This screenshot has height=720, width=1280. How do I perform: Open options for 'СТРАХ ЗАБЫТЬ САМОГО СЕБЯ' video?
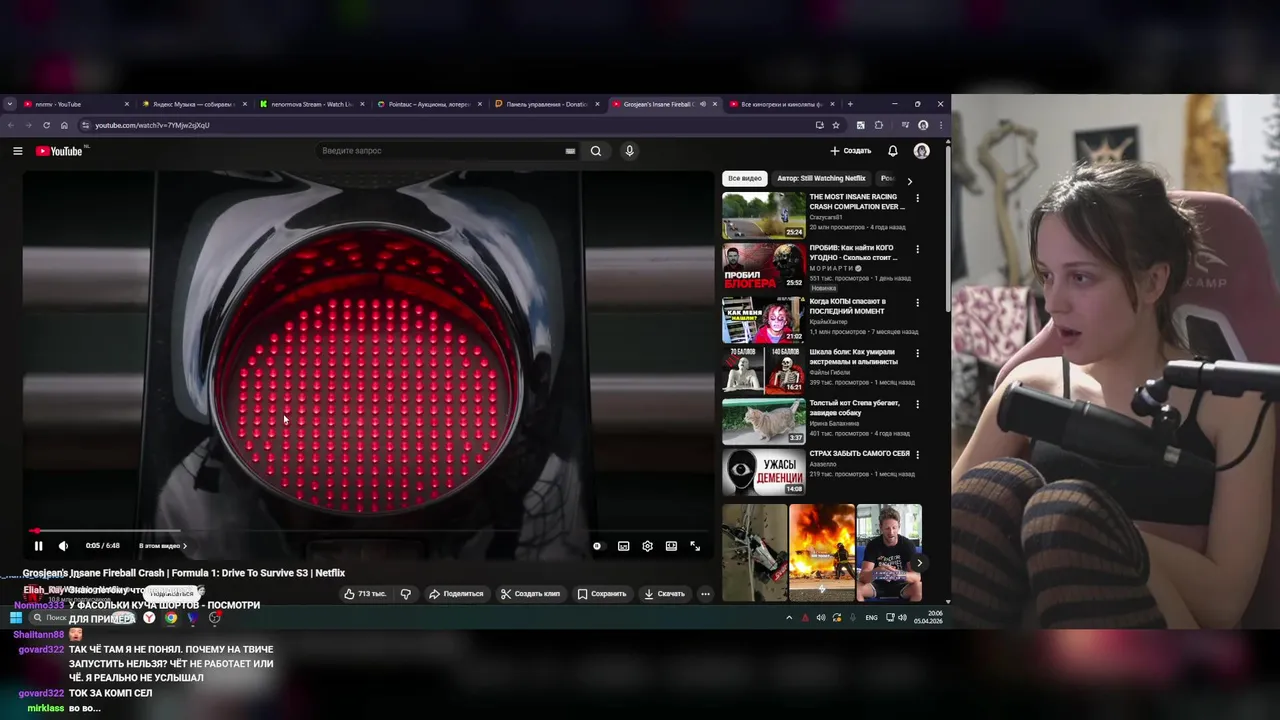pos(917,454)
